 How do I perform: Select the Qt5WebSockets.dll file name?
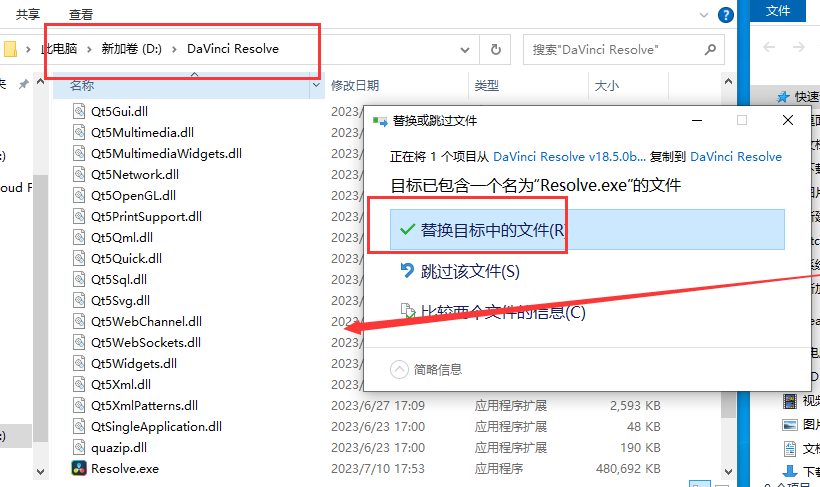pyautogui.click(x=146, y=342)
